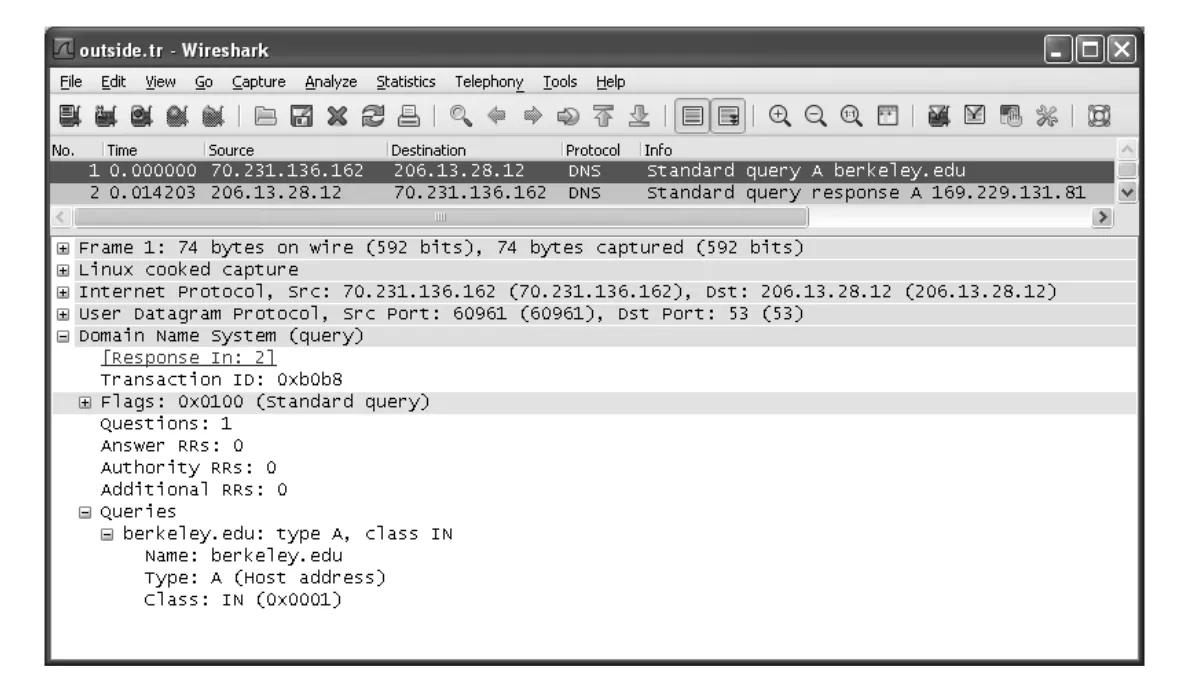The width and height of the screenshot is (1189, 682).
Task: Select packet 1 DNS query berkeley.edu
Action: coord(582,171)
